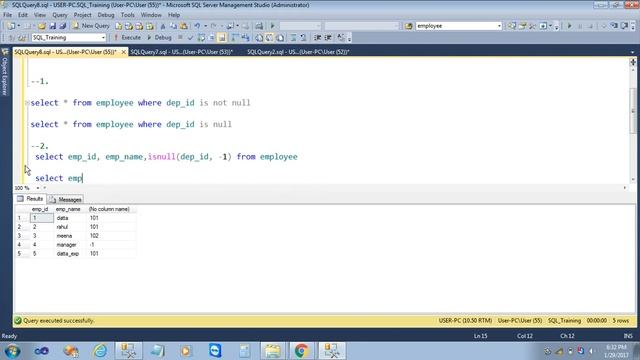Expand the New Project arrow dropdown

(18, 26)
